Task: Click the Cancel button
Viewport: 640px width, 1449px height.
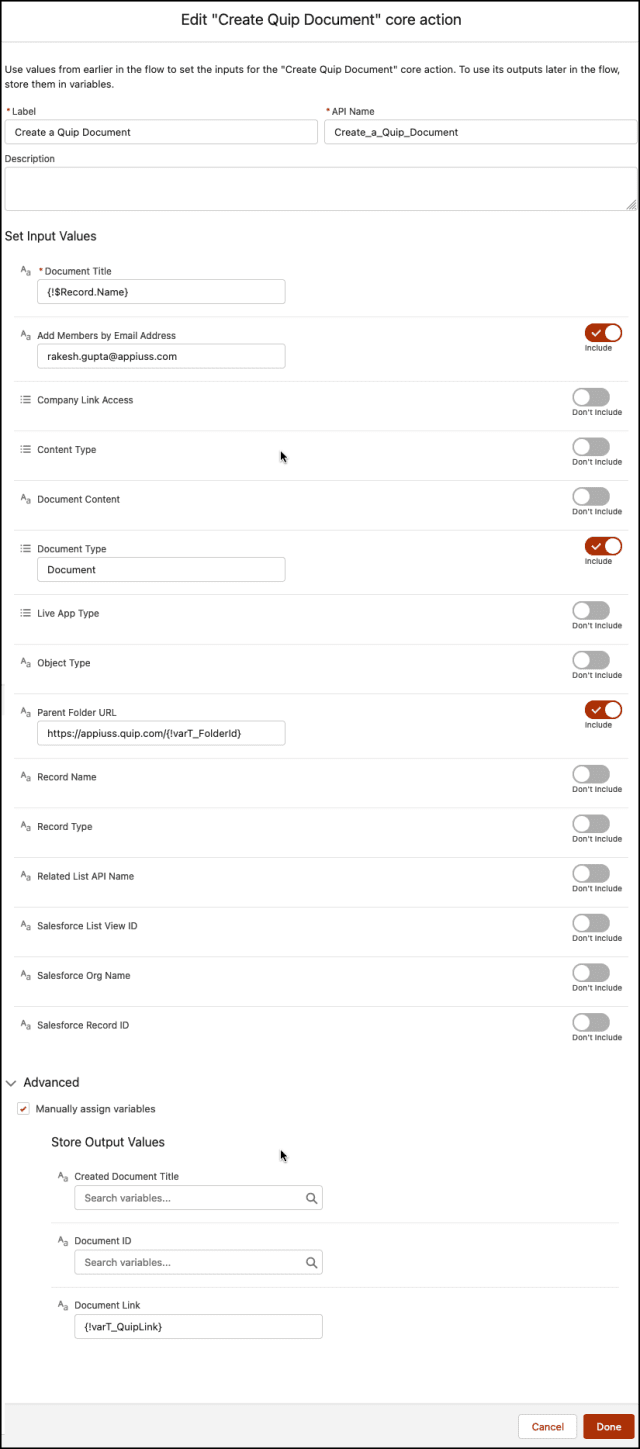Action: [x=547, y=1427]
